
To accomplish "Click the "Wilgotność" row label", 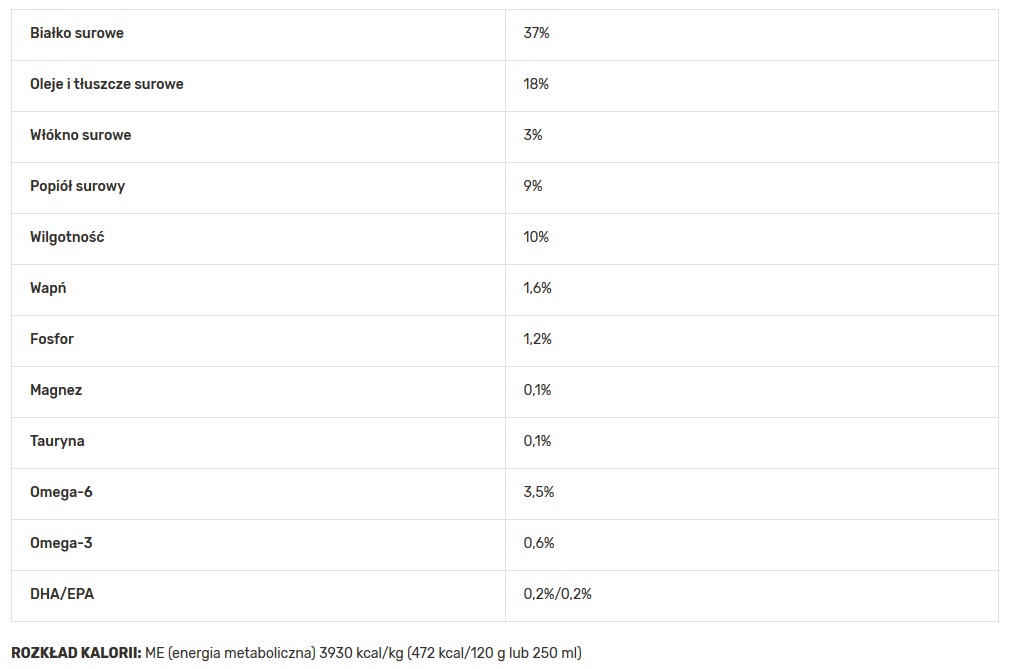I will pos(67,237).
